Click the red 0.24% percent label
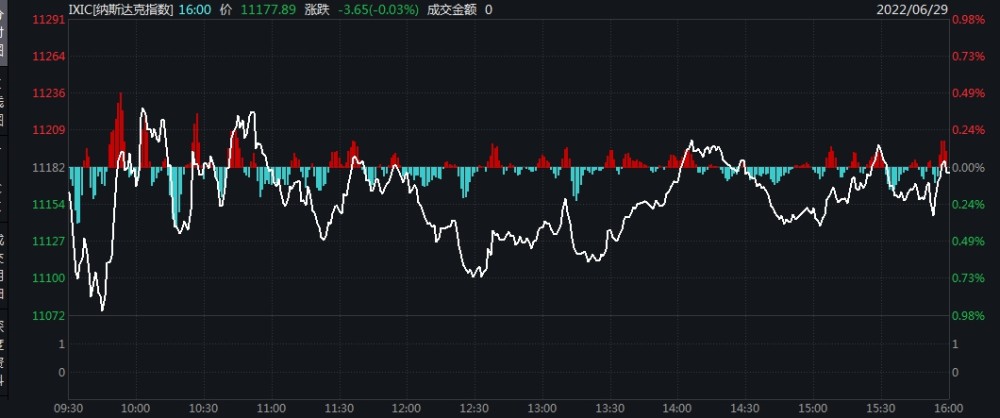The height and width of the screenshot is (418, 1000). [x=968, y=130]
